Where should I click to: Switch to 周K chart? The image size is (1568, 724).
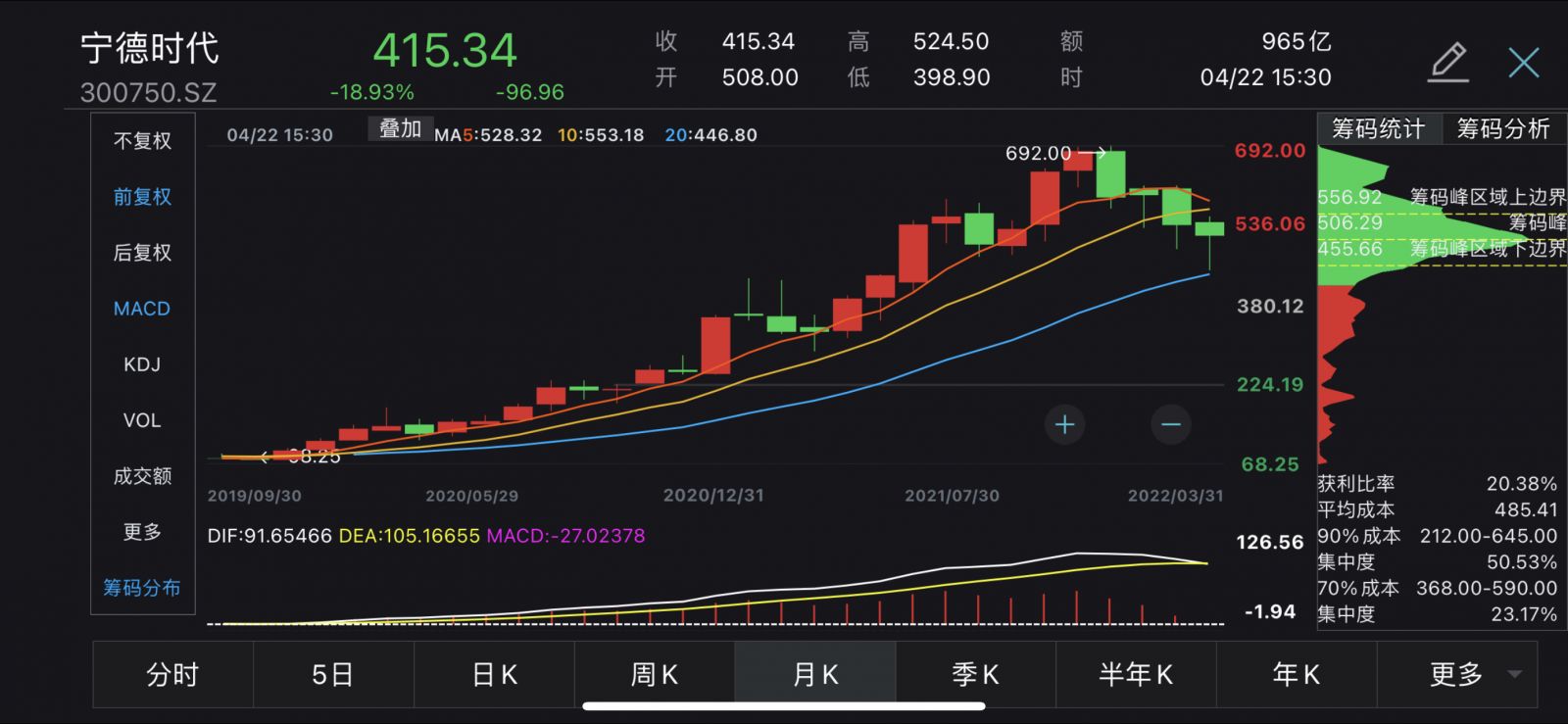click(x=655, y=674)
